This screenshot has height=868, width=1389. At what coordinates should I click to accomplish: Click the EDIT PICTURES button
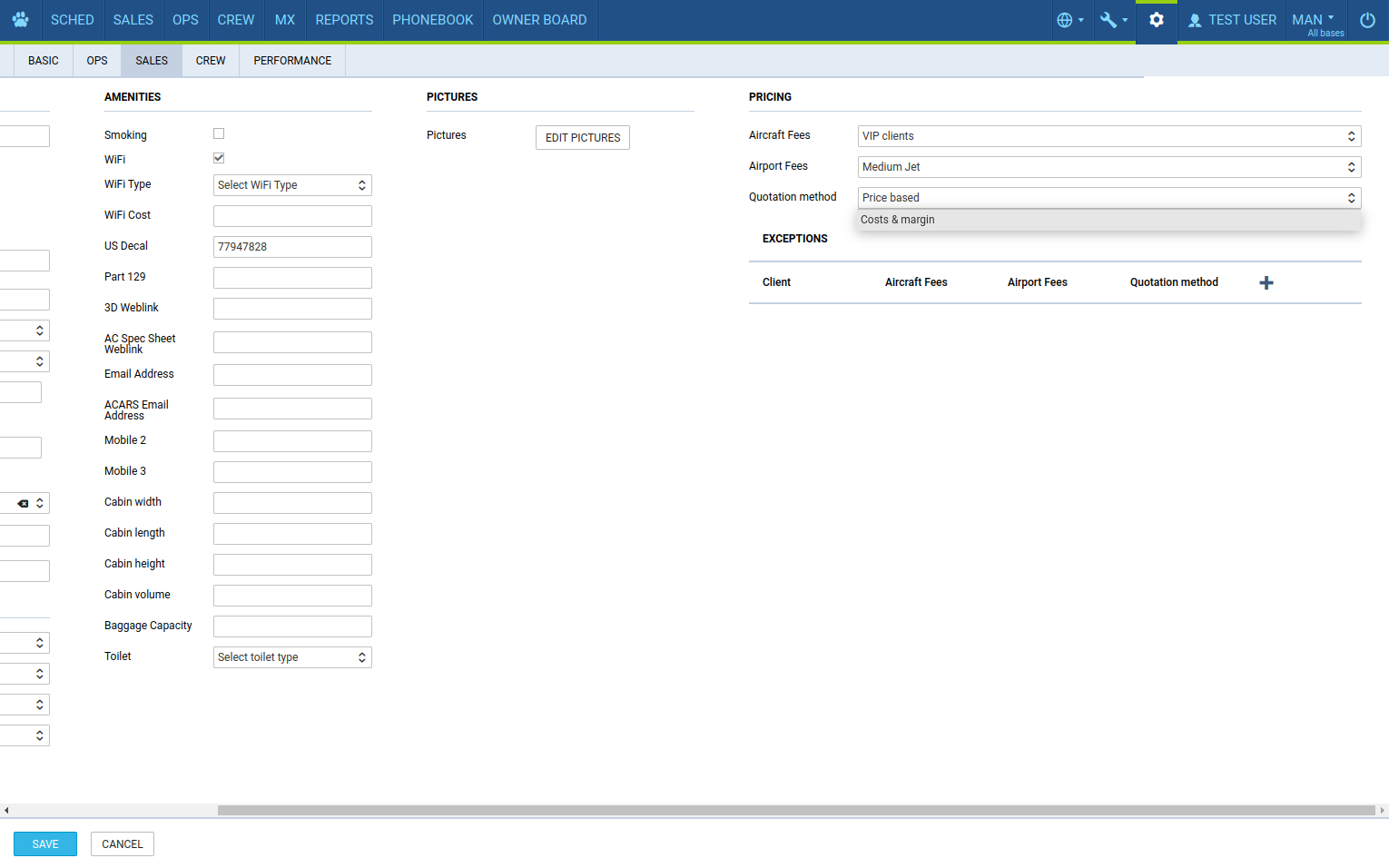point(583,138)
